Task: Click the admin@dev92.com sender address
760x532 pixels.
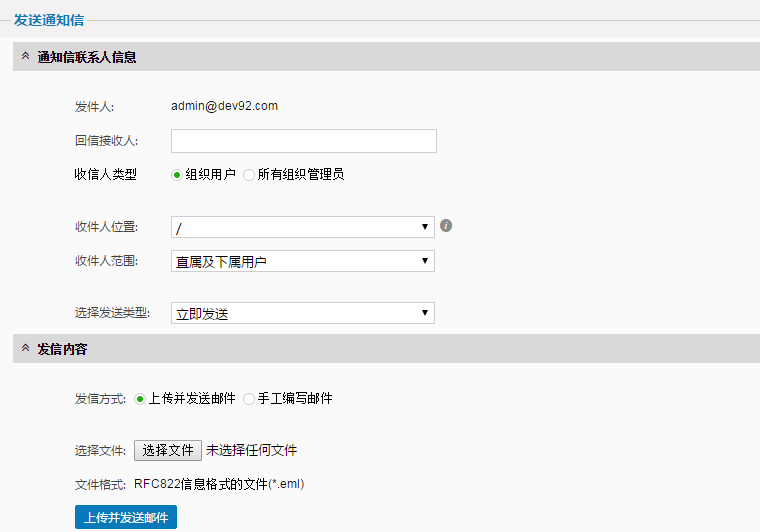Action: [224, 106]
